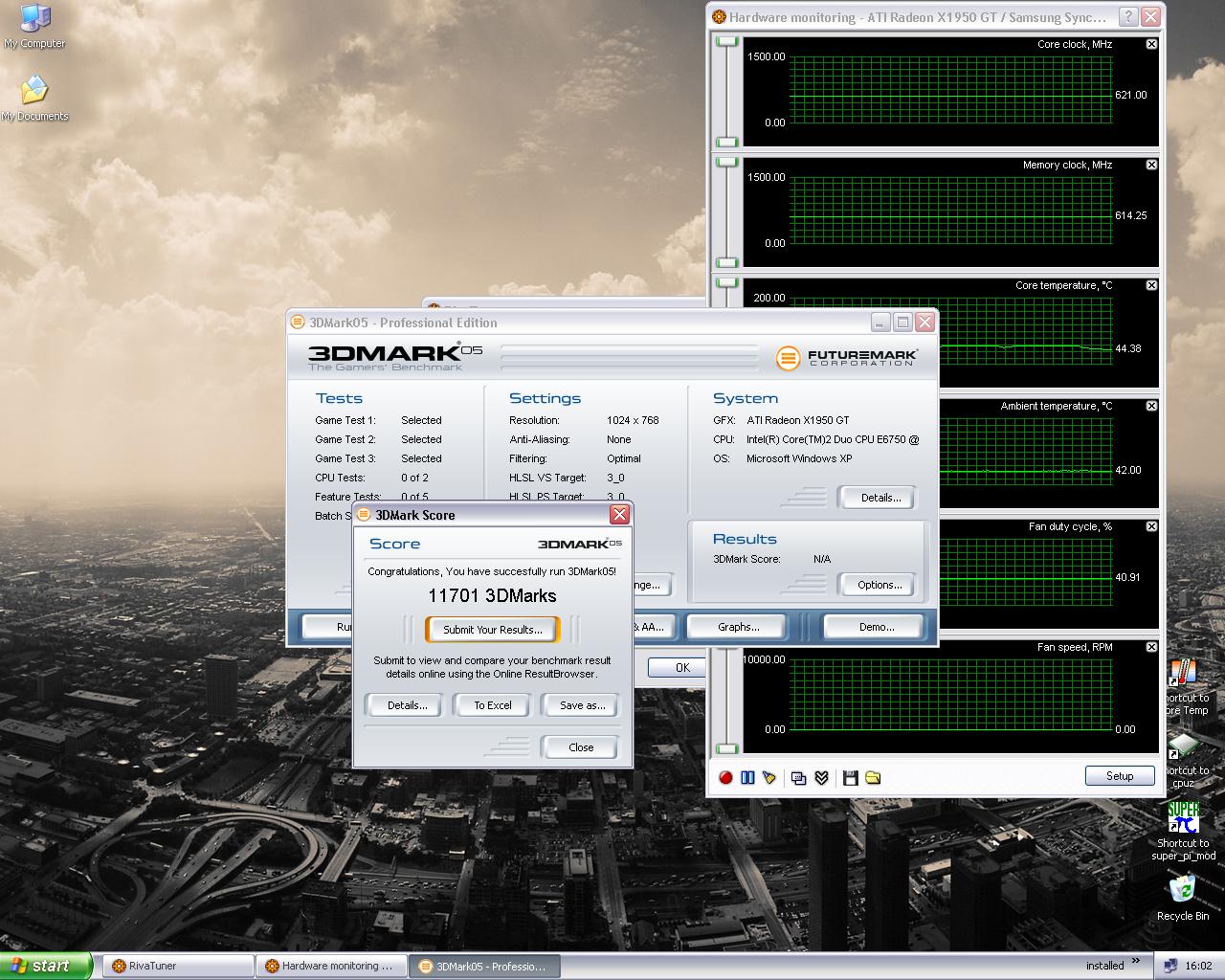Save monitoring data with the floppy disk icon
This screenshot has width=1225, height=980.
pos(850,777)
